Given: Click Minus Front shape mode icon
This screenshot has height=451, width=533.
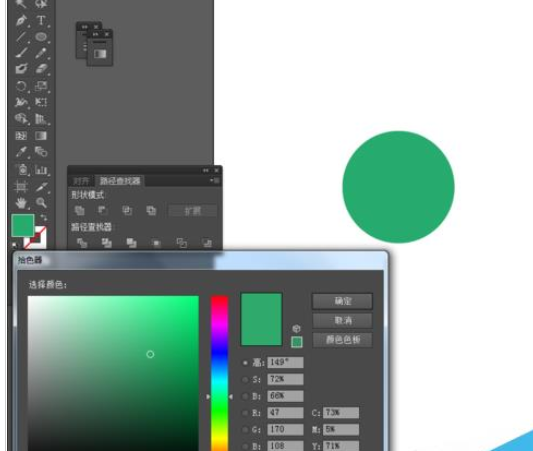Looking at the screenshot, I should 103,211.
